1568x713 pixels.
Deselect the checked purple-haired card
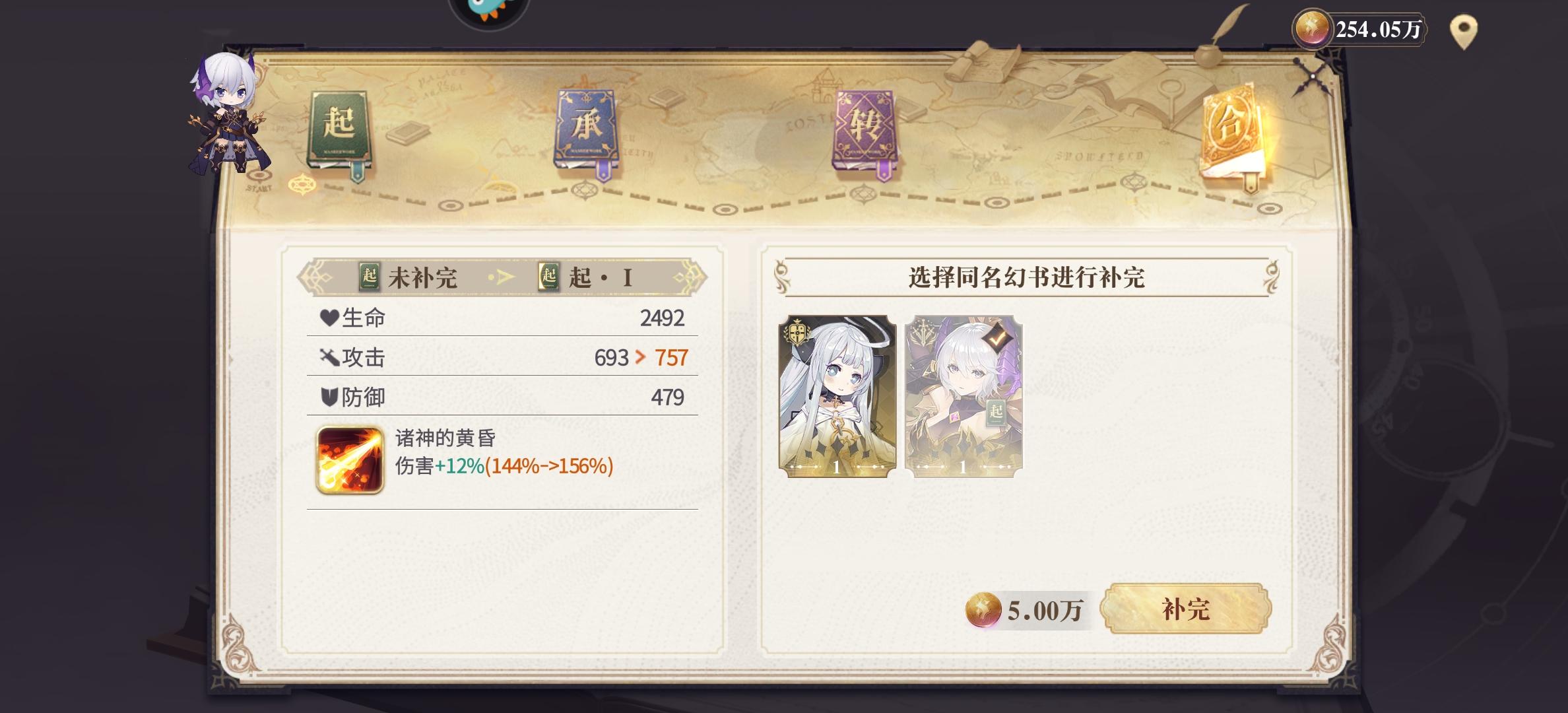(x=964, y=396)
